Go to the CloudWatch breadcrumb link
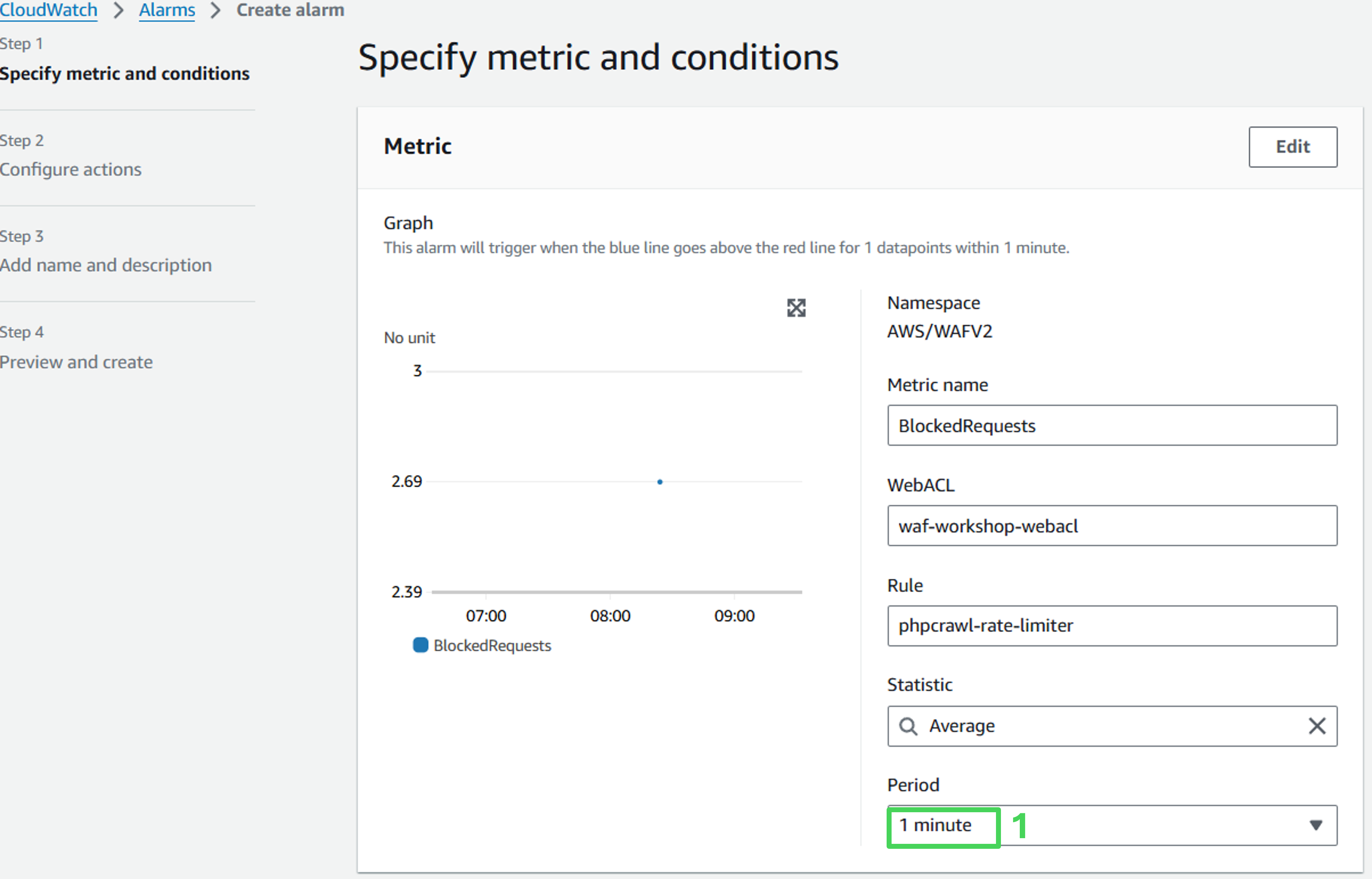Image resolution: width=1372 pixels, height=879 pixels. tap(49, 10)
